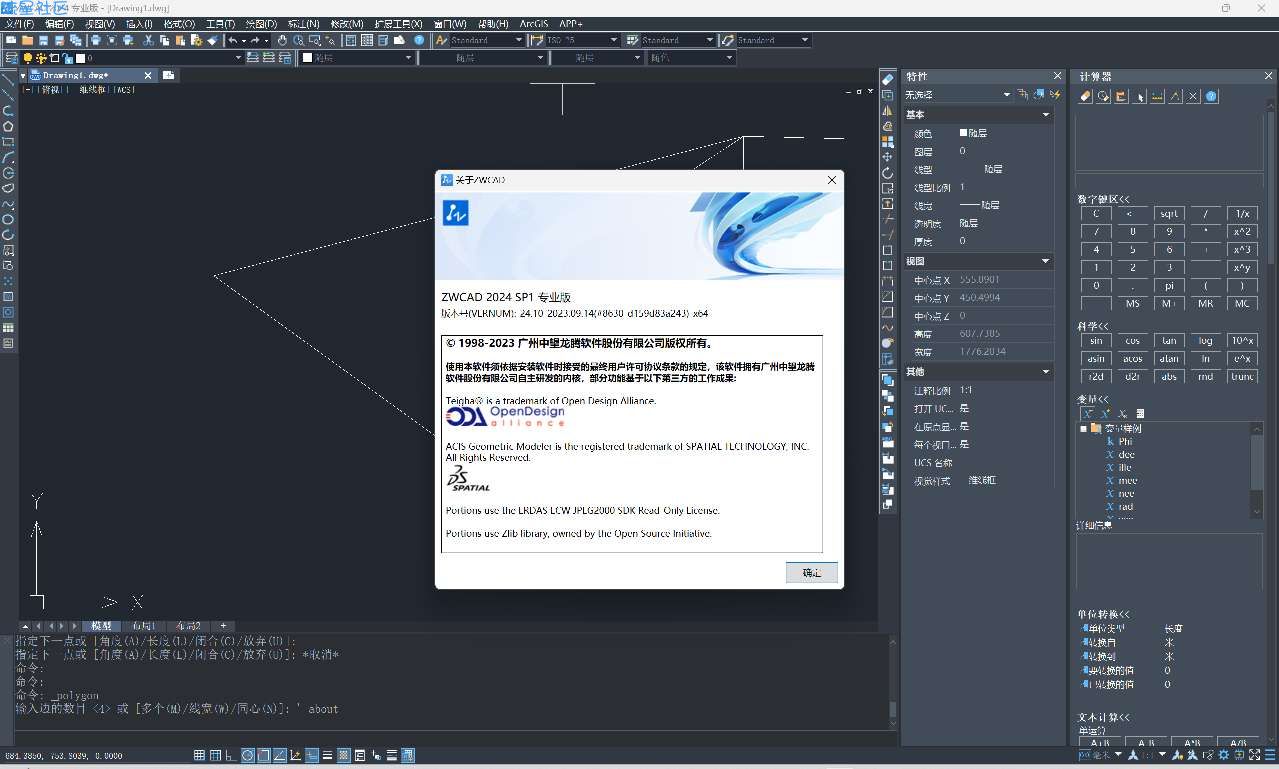
Task: Open the ArcGIS menu
Action: click(x=533, y=24)
